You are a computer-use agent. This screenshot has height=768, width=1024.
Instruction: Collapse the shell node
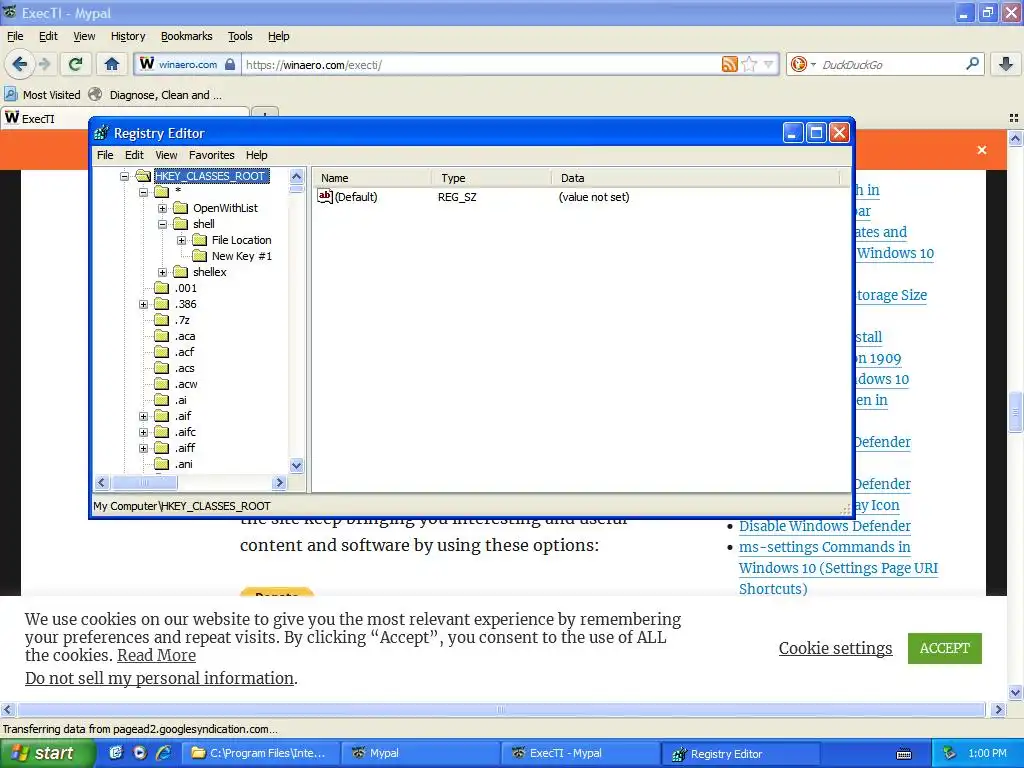tap(163, 224)
